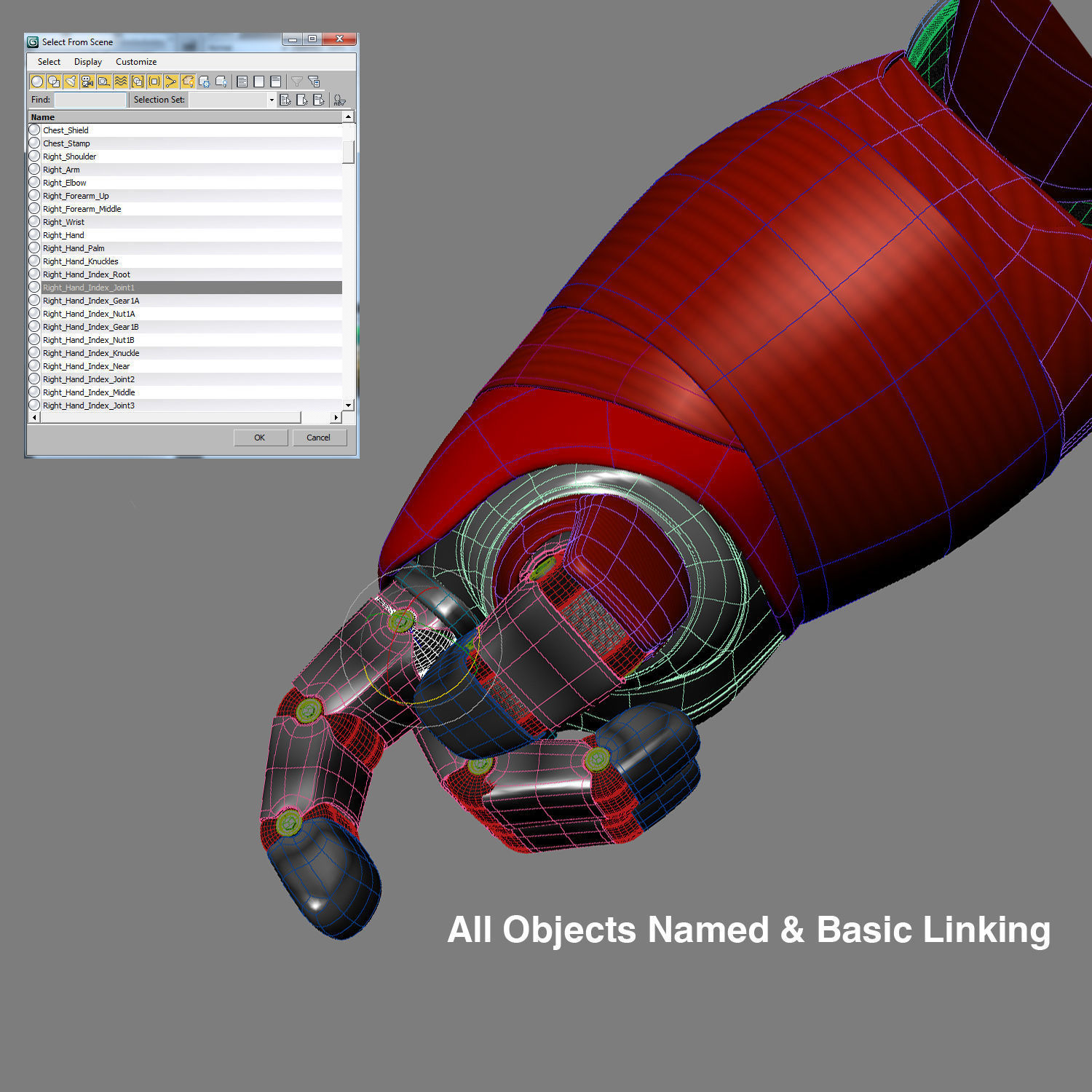This screenshot has width=1092, height=1092.
Task: Select the Right_Hand_Index_Knuckle object row
Action: pyautogui.click(x=185, y=353)
